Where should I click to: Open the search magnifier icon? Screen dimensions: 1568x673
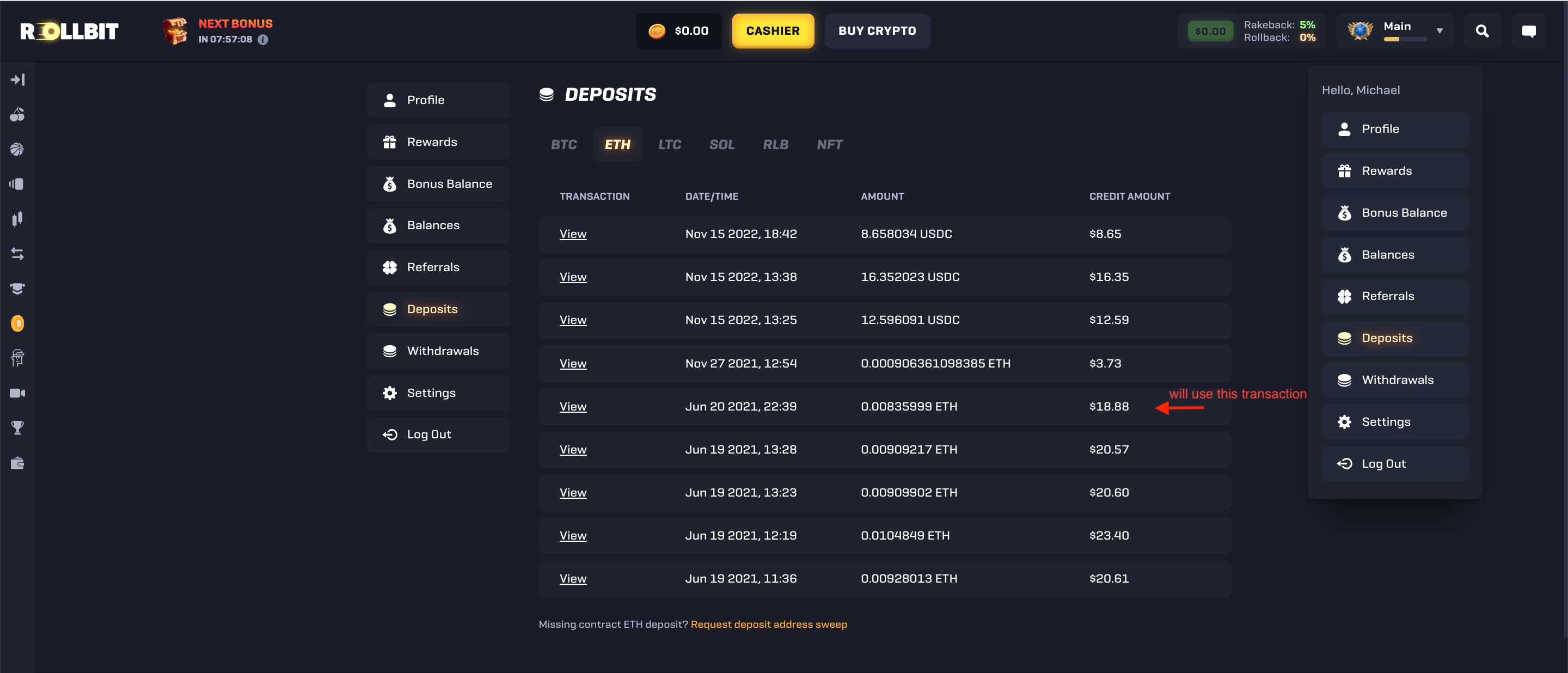pos(1482,31)
